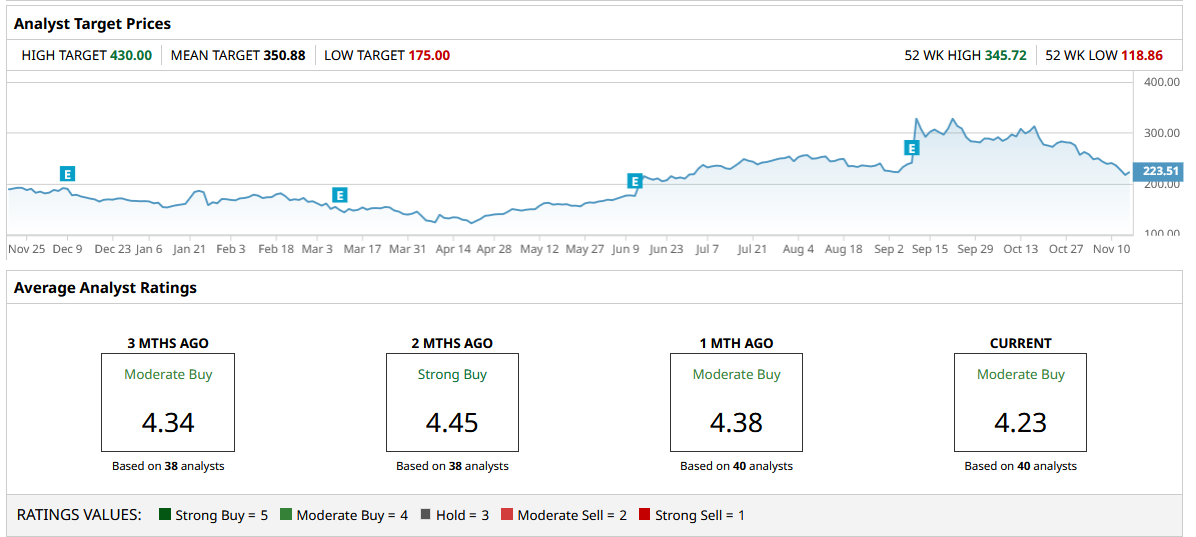The height and width of the screenshot is (537, 1196).
Task: Click the earnings marker near Dec 9
Action: (x=68, y=174)
